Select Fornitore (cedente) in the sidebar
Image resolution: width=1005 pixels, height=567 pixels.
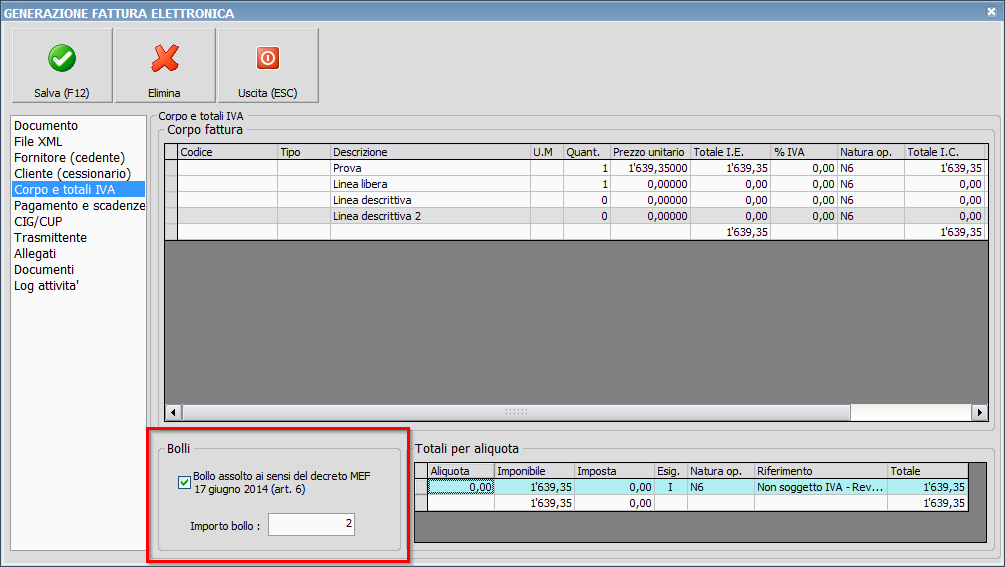tap(69, 158)
